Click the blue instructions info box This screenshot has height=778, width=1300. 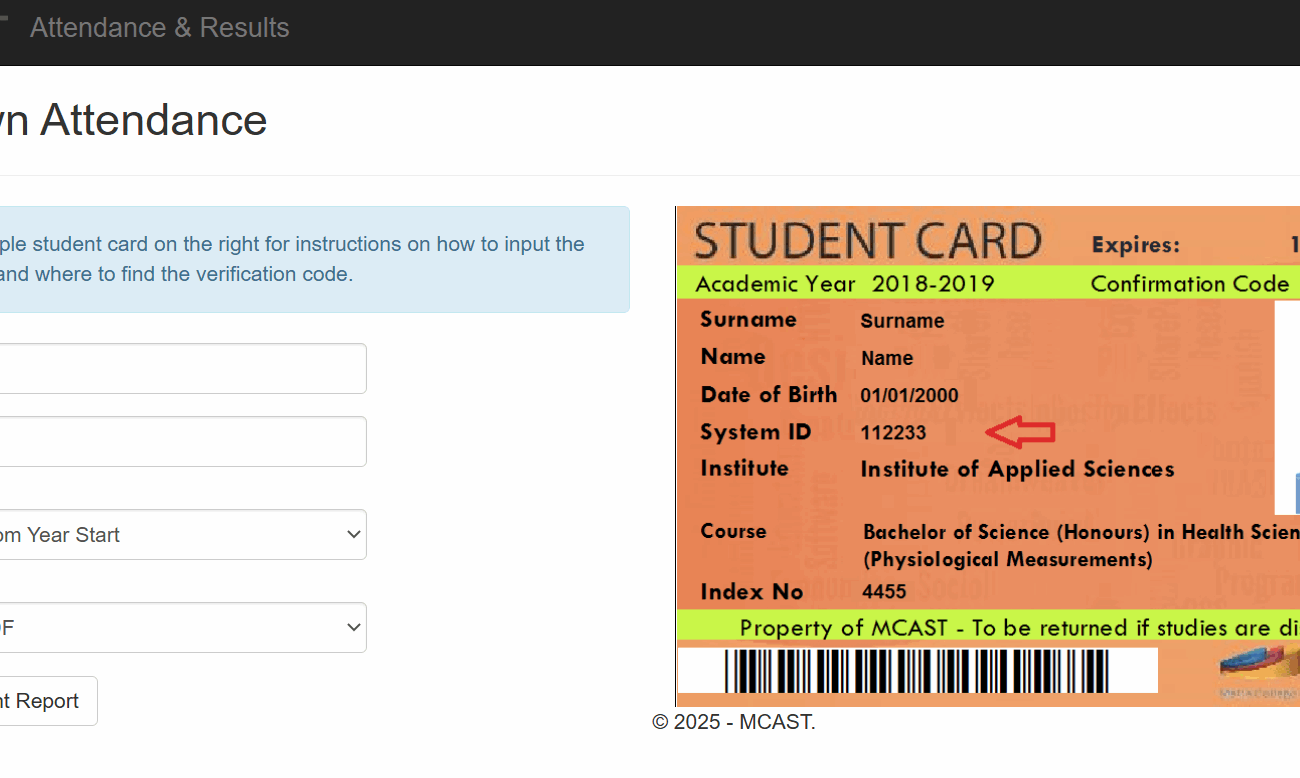315,259
